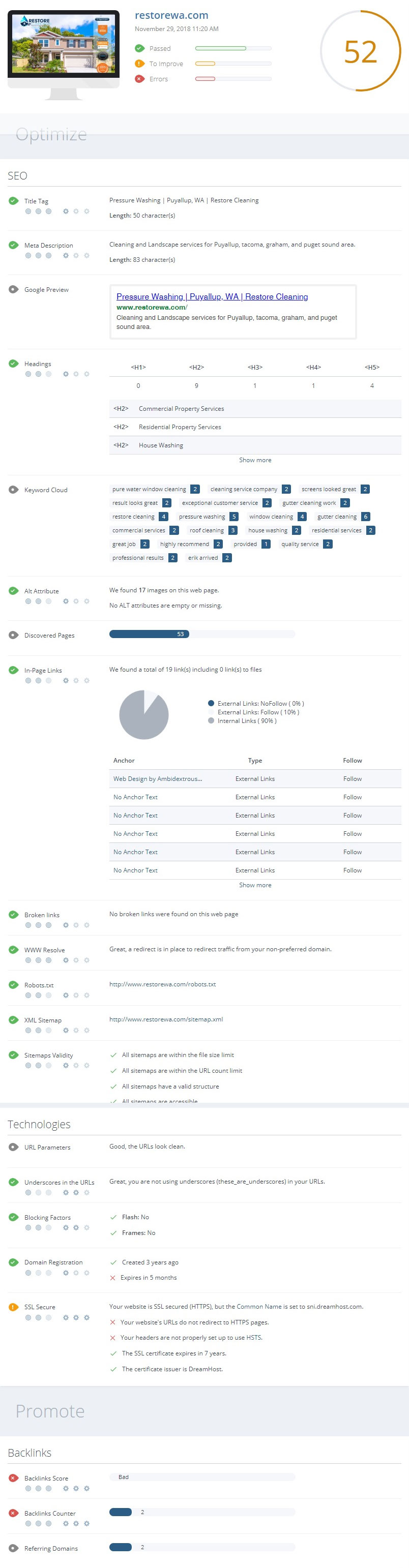Click the In-Page Links status check icon
Screen dimensions: 409x1568
pos(13,670)
